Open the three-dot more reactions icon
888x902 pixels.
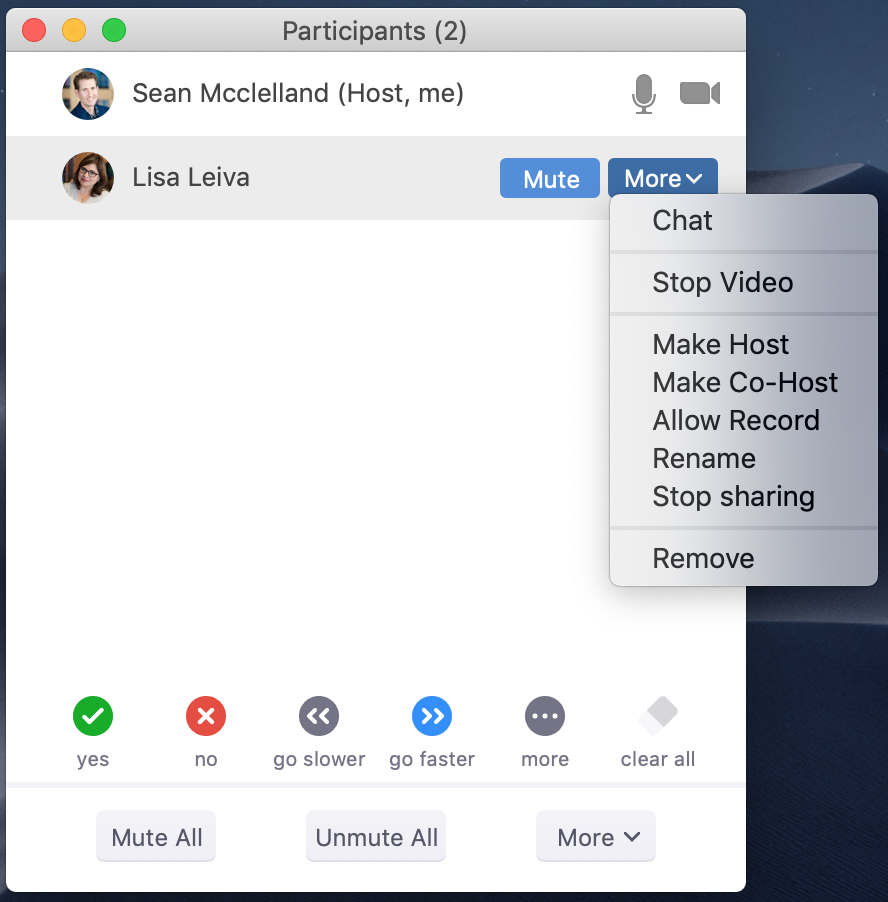[x=545, y=716]
